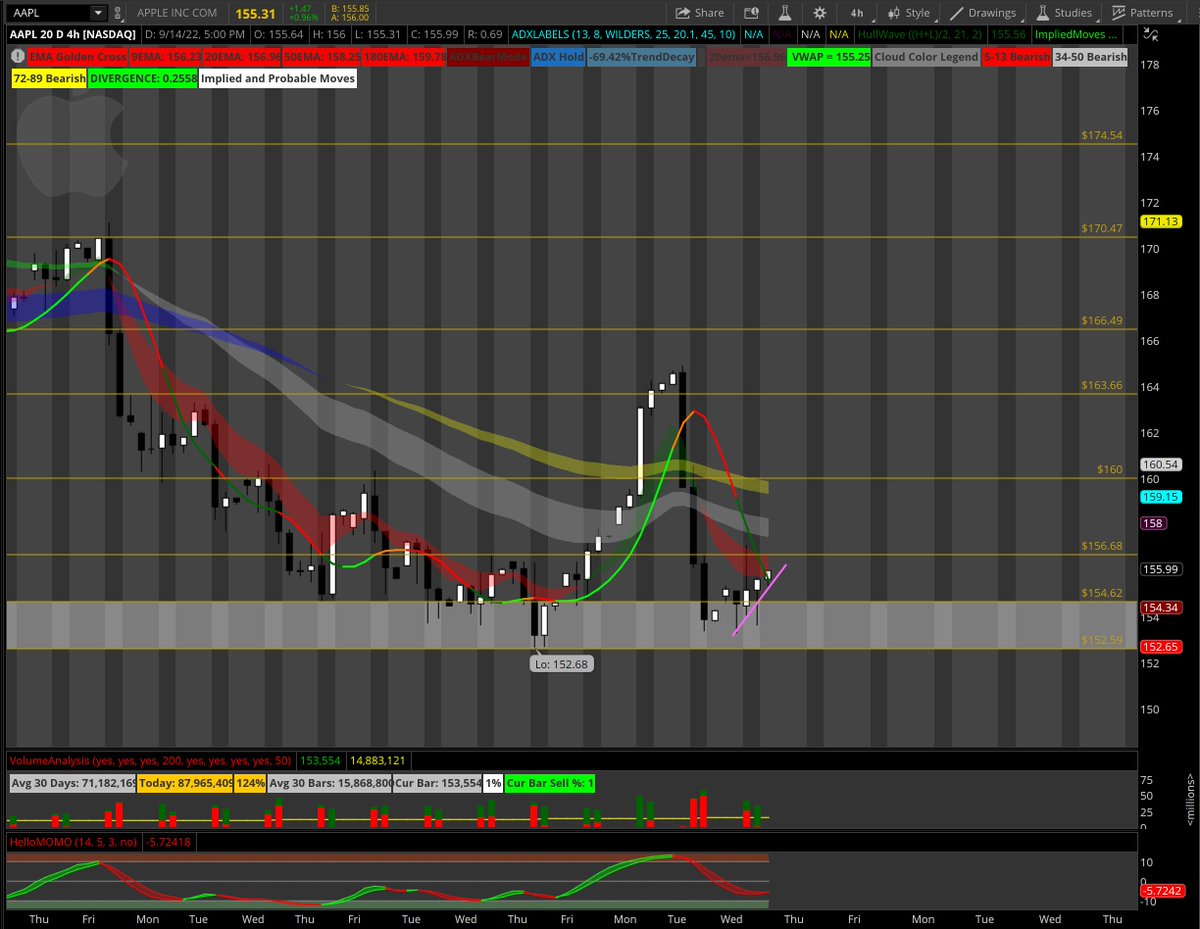The height and width of the screenshot is (929, 1200).
Task: Click the chart snapshot camera icon
Action: pos(750,13)
